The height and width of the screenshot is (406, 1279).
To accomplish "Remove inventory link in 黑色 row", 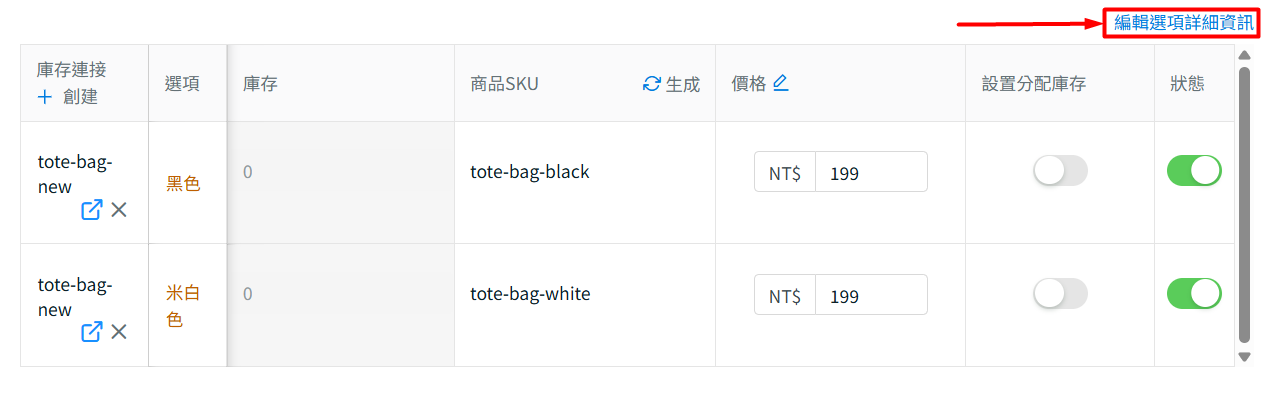I will tap(119, 209).
